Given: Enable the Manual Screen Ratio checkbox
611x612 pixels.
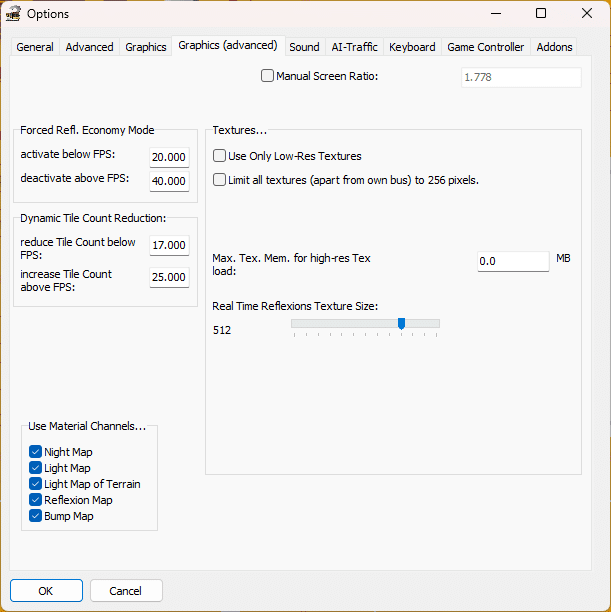Looking at the screenshot, I should click(267, 75).
